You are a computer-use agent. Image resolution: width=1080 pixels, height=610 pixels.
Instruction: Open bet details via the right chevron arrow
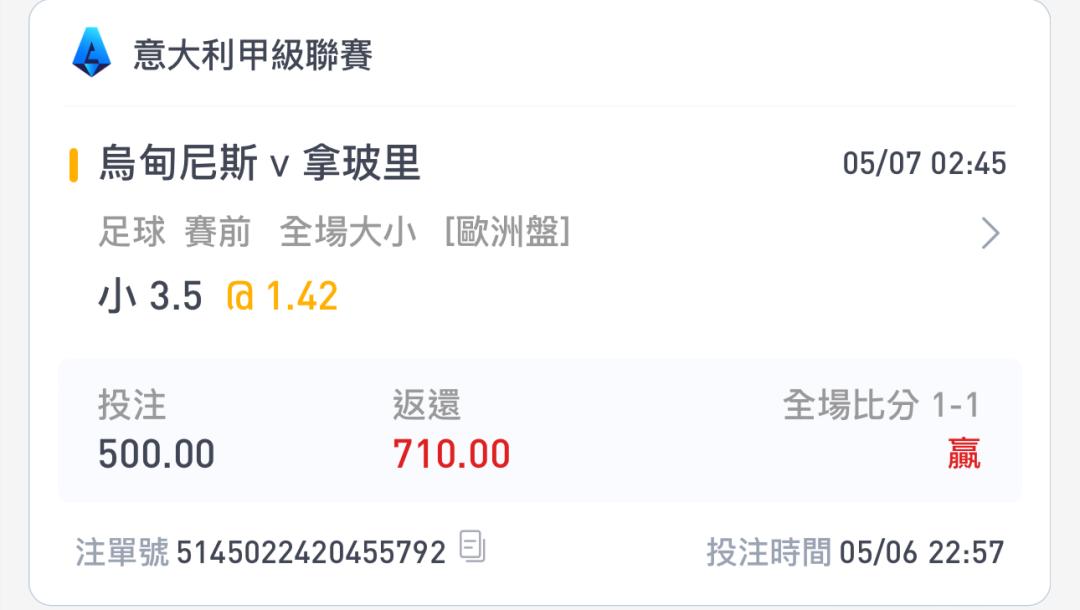pos(990,233)
